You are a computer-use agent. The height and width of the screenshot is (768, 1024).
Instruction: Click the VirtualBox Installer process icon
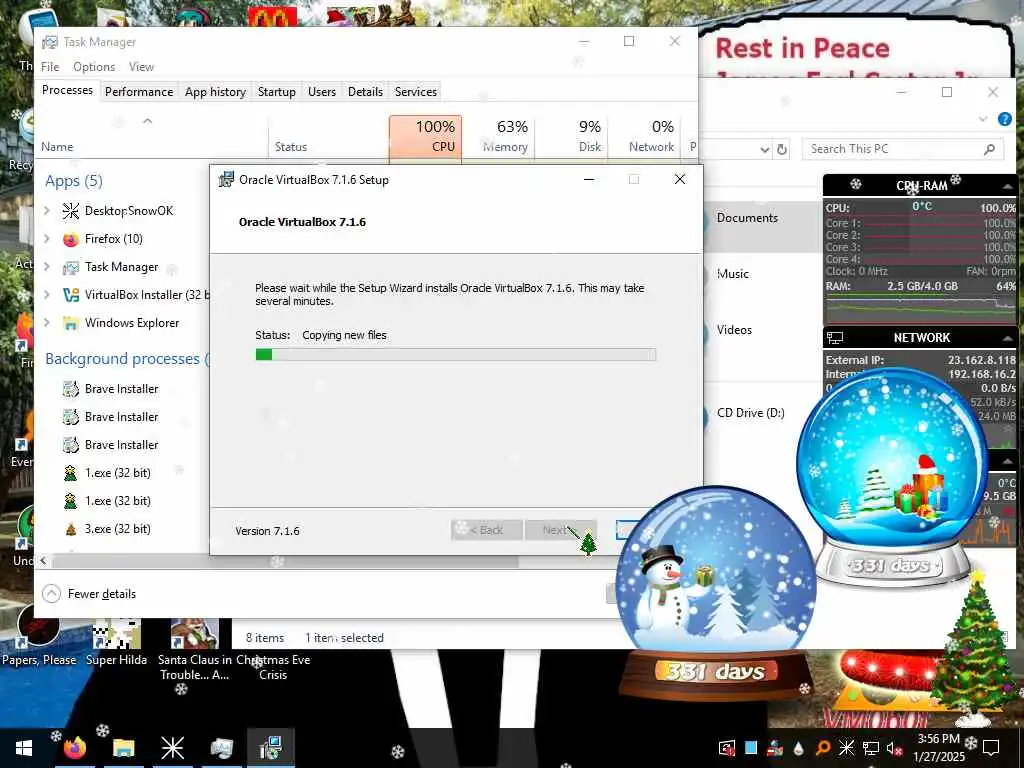[x=71, y=295]
